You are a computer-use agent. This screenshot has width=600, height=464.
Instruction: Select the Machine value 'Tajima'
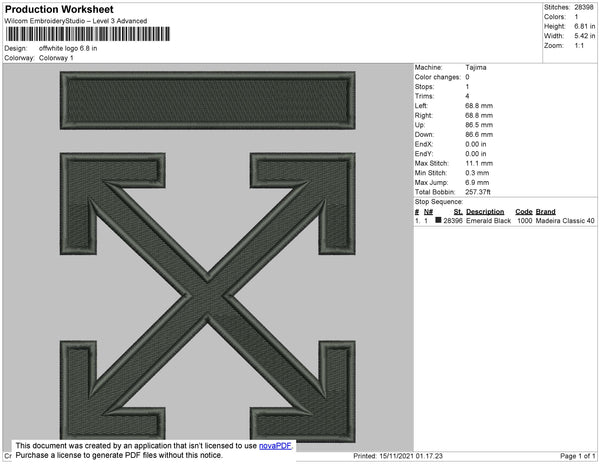pos(476,67)
